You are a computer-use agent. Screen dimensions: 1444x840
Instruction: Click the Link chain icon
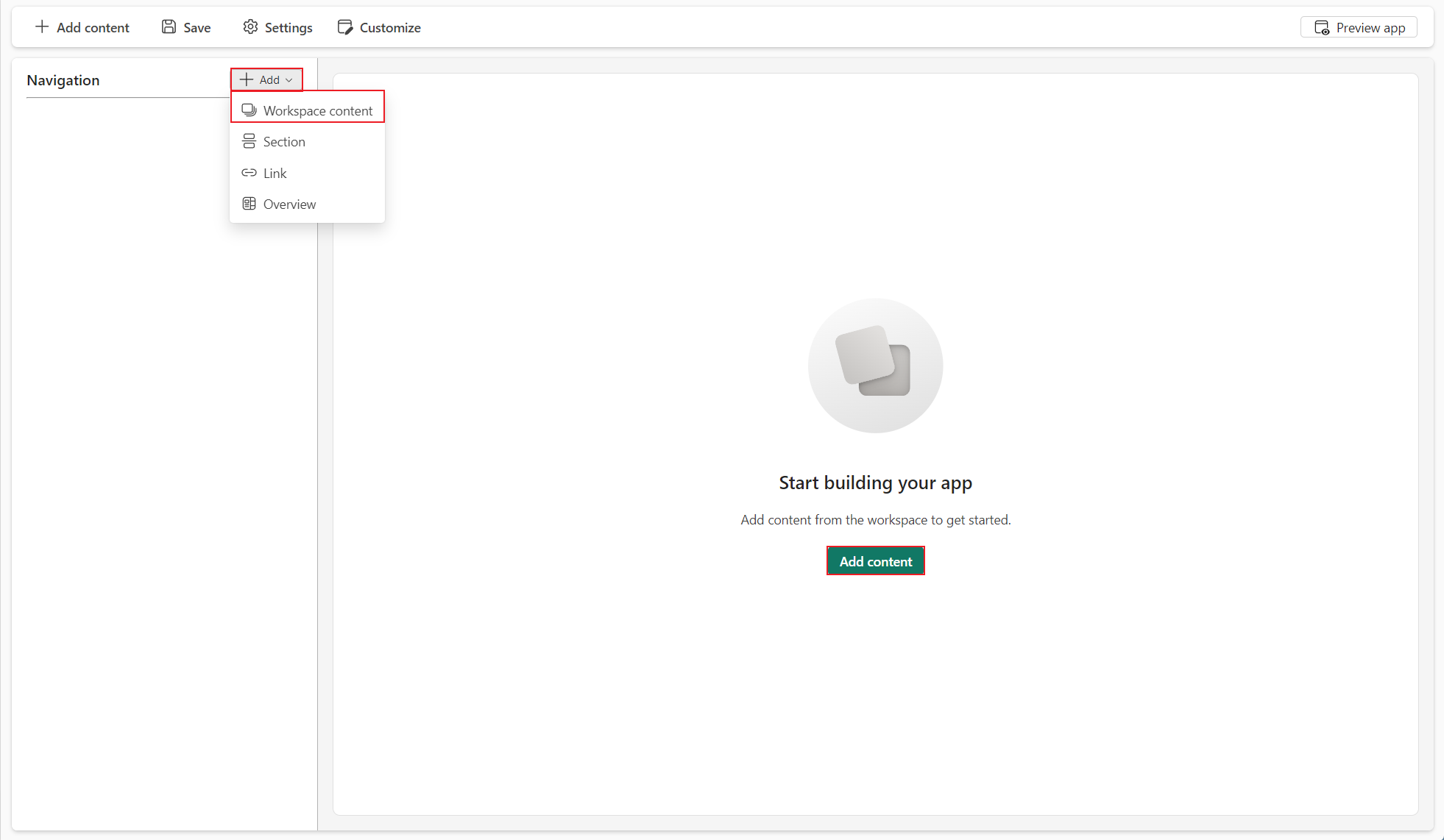click(x=249, y=173)
